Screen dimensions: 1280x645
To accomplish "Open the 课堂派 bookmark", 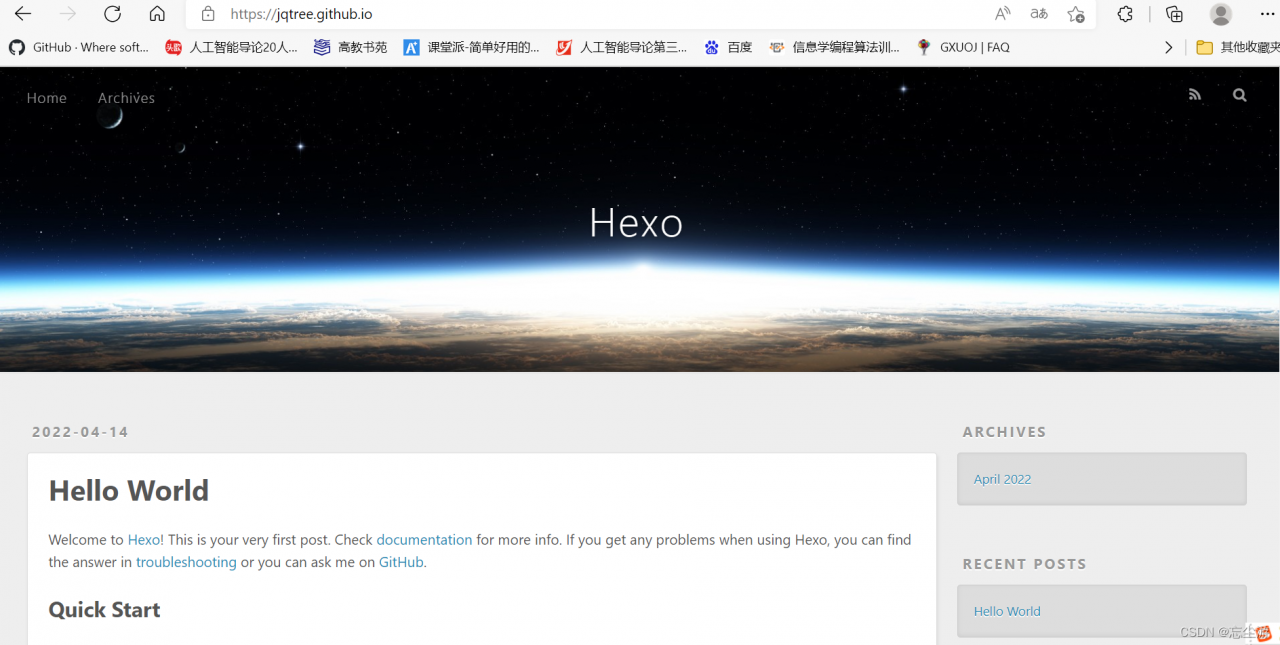I will [471, 47].
